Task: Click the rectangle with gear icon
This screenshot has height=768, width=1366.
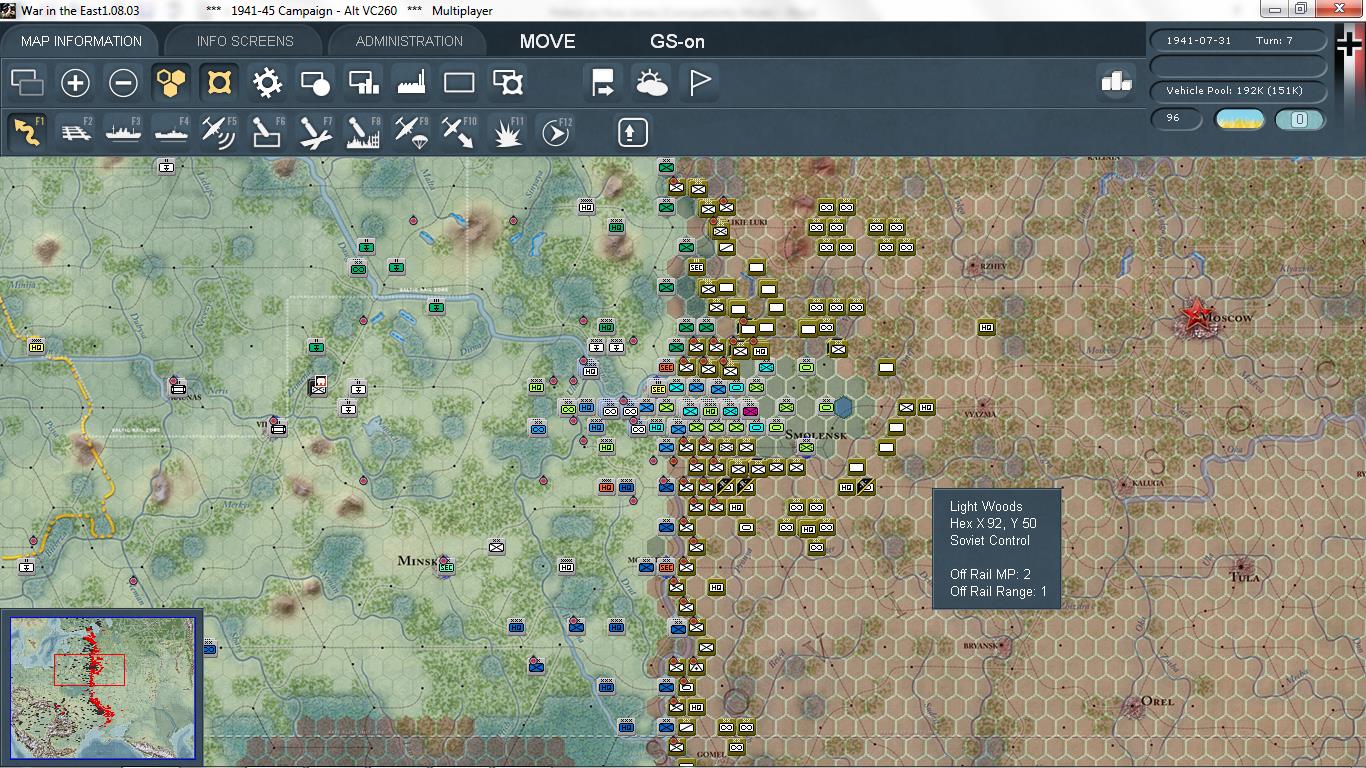Action: (x=507, y=83)
